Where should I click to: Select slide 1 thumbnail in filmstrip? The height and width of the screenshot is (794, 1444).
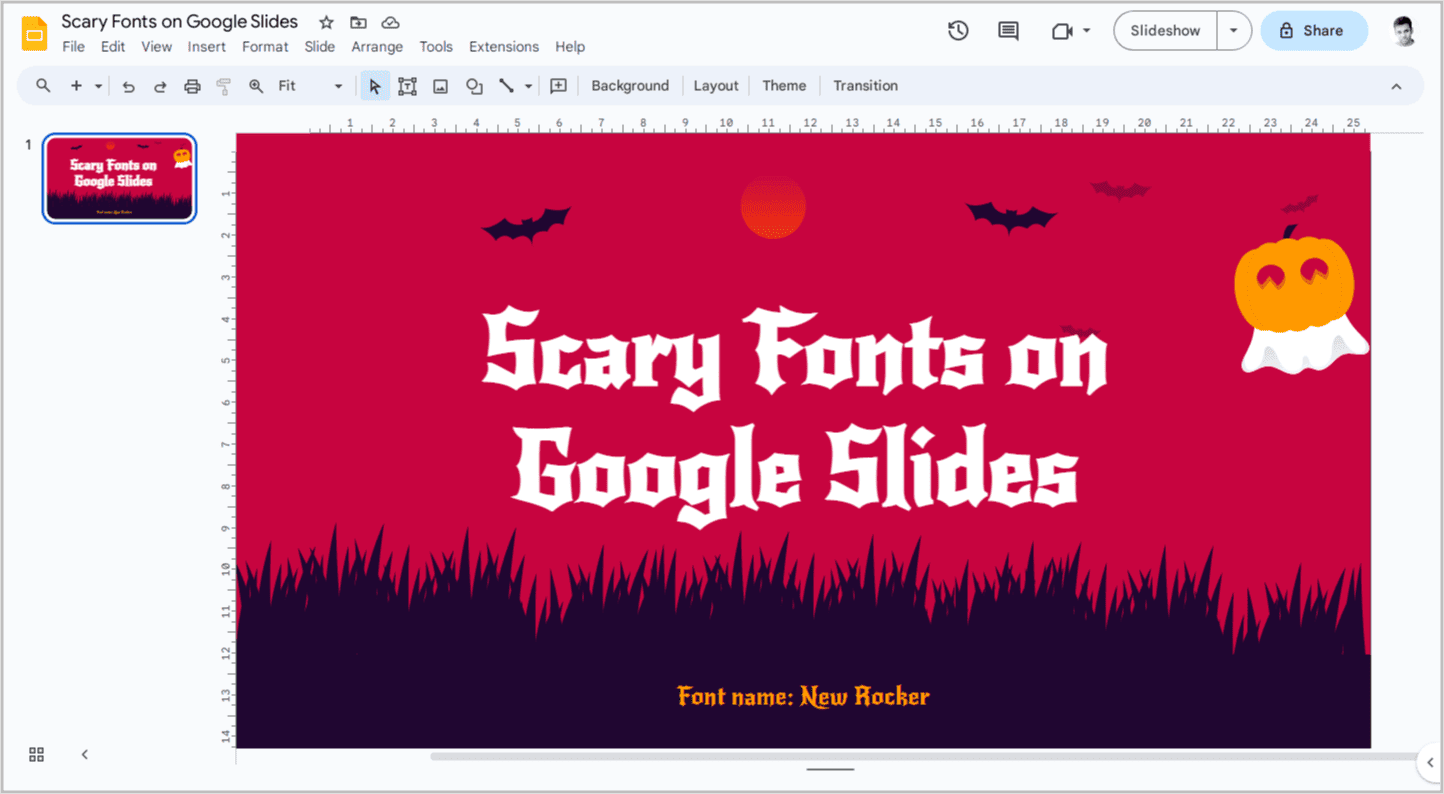click(119, 178)
